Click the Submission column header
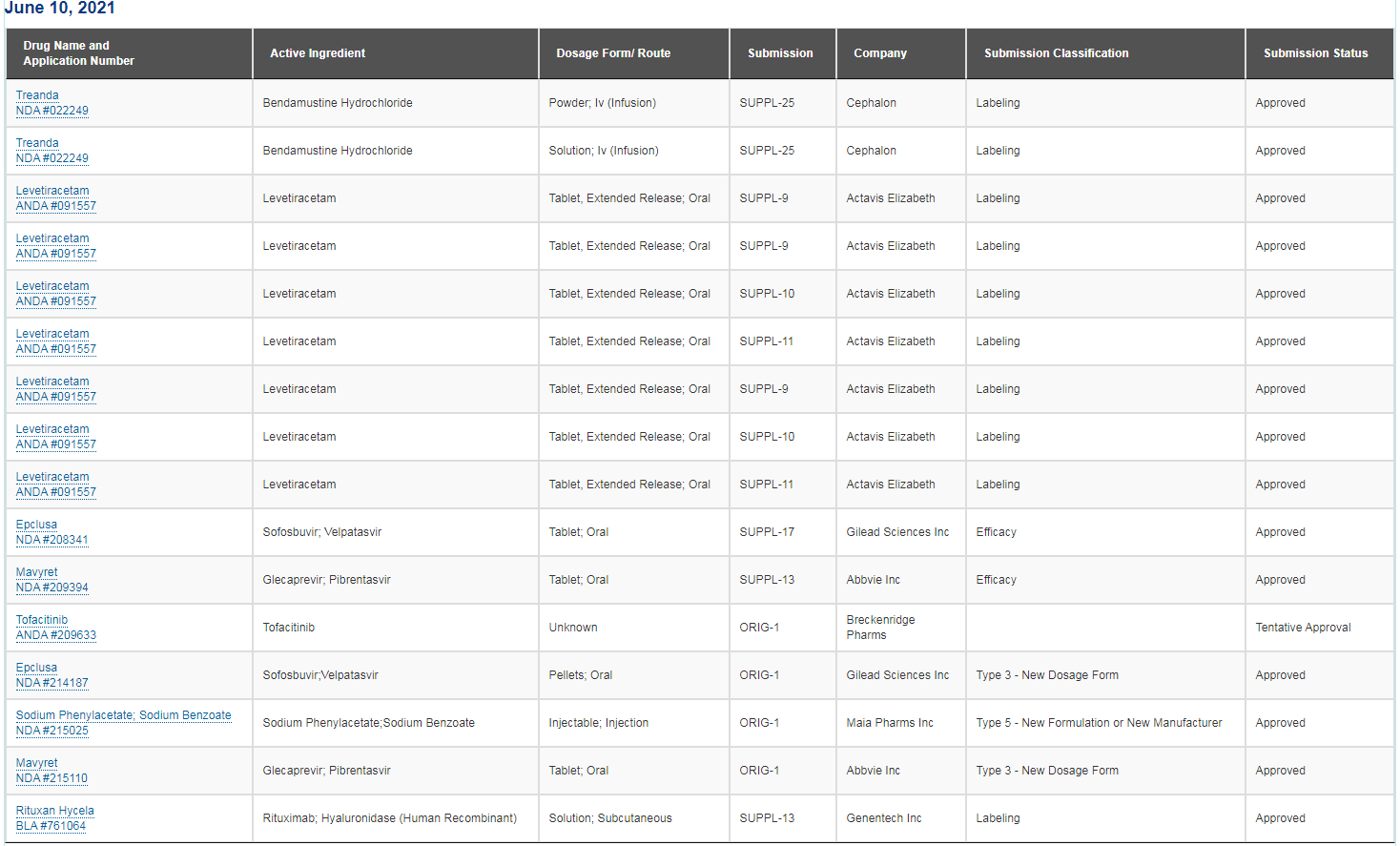 click(783, 53)
